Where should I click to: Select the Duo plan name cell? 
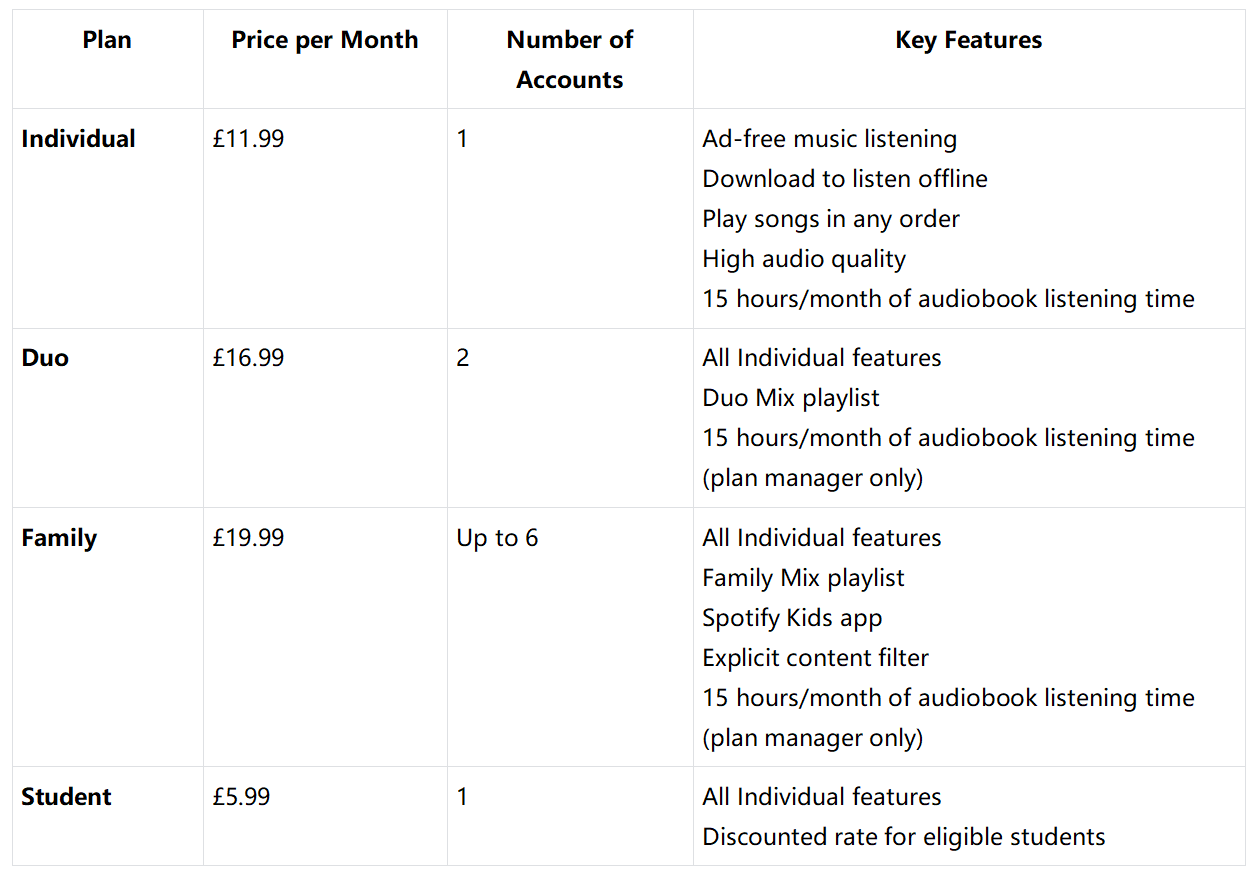point(45,358)
